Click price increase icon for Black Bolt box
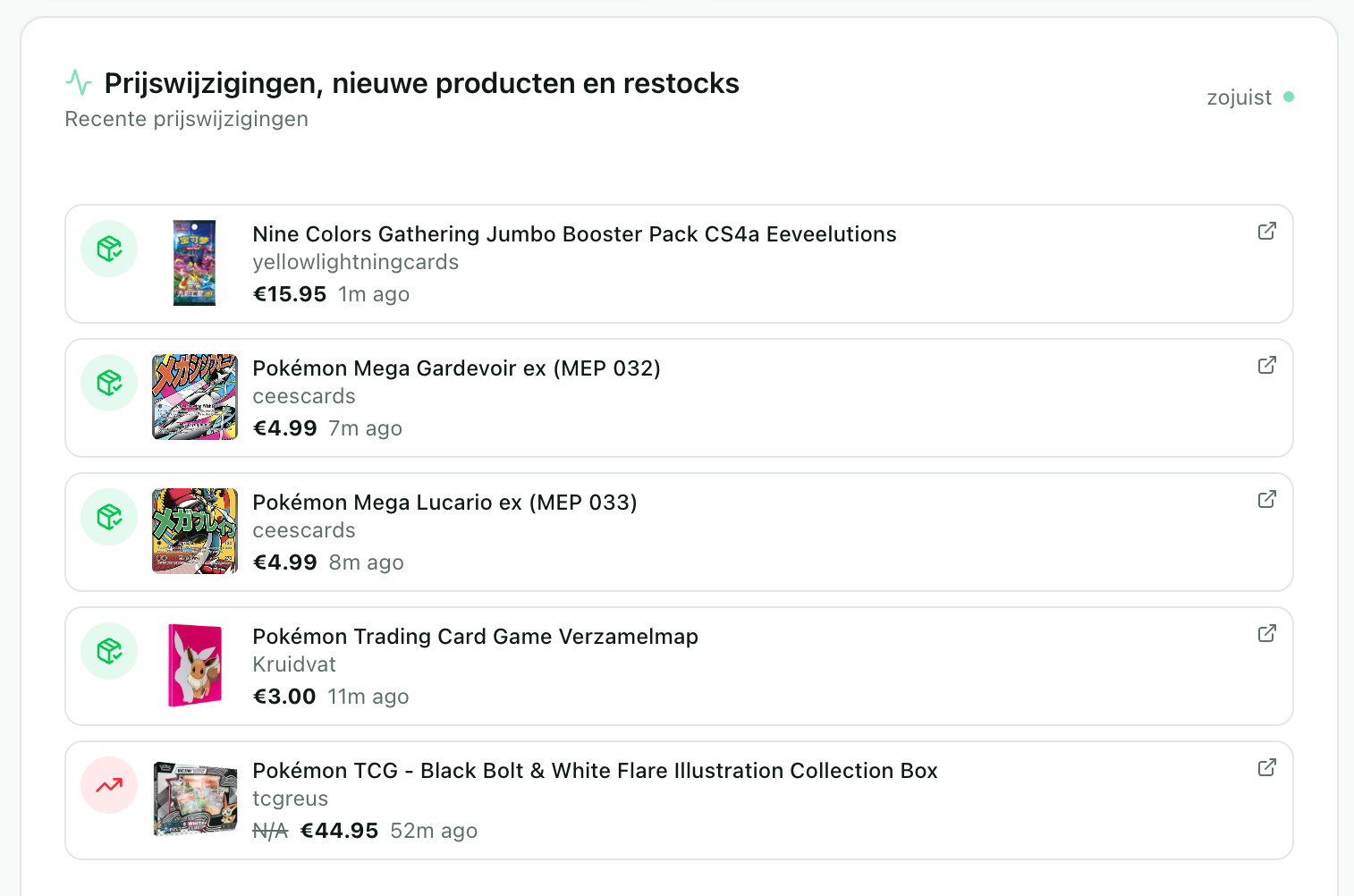1354x896 pixels. point(109,785)
